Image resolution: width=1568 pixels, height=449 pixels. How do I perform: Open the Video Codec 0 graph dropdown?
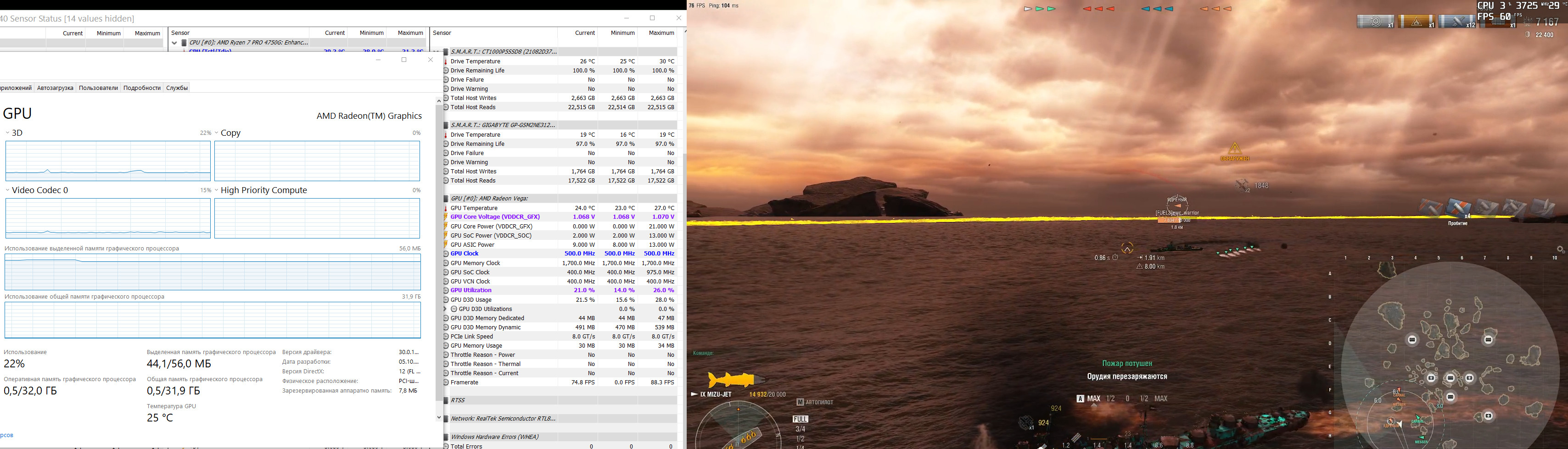(7, 190)
